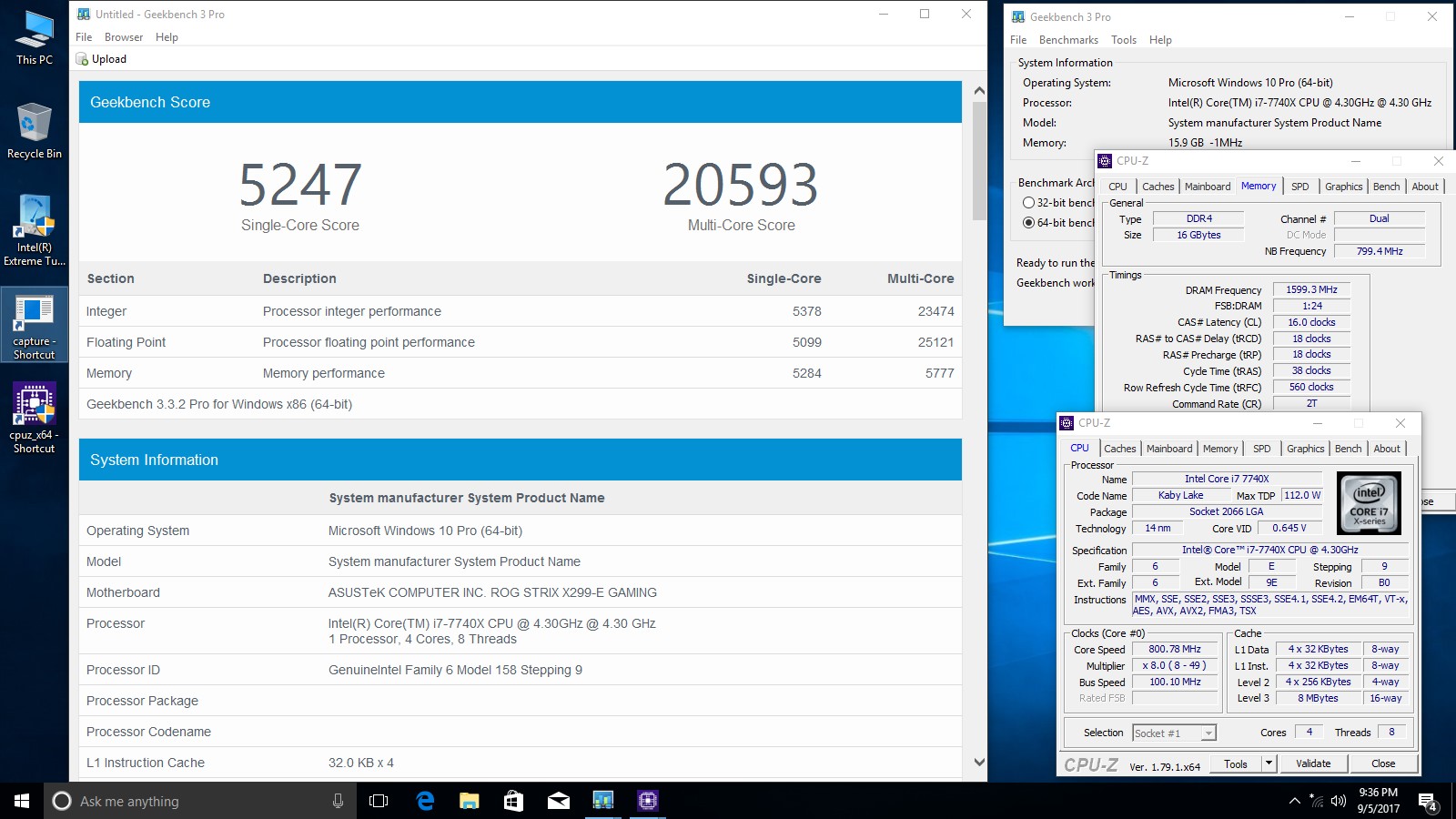Click the Core Speed 800.78 MHz value
Image resolution: width=1456 pixels, height=819 pixels.
click(1175, 650)
